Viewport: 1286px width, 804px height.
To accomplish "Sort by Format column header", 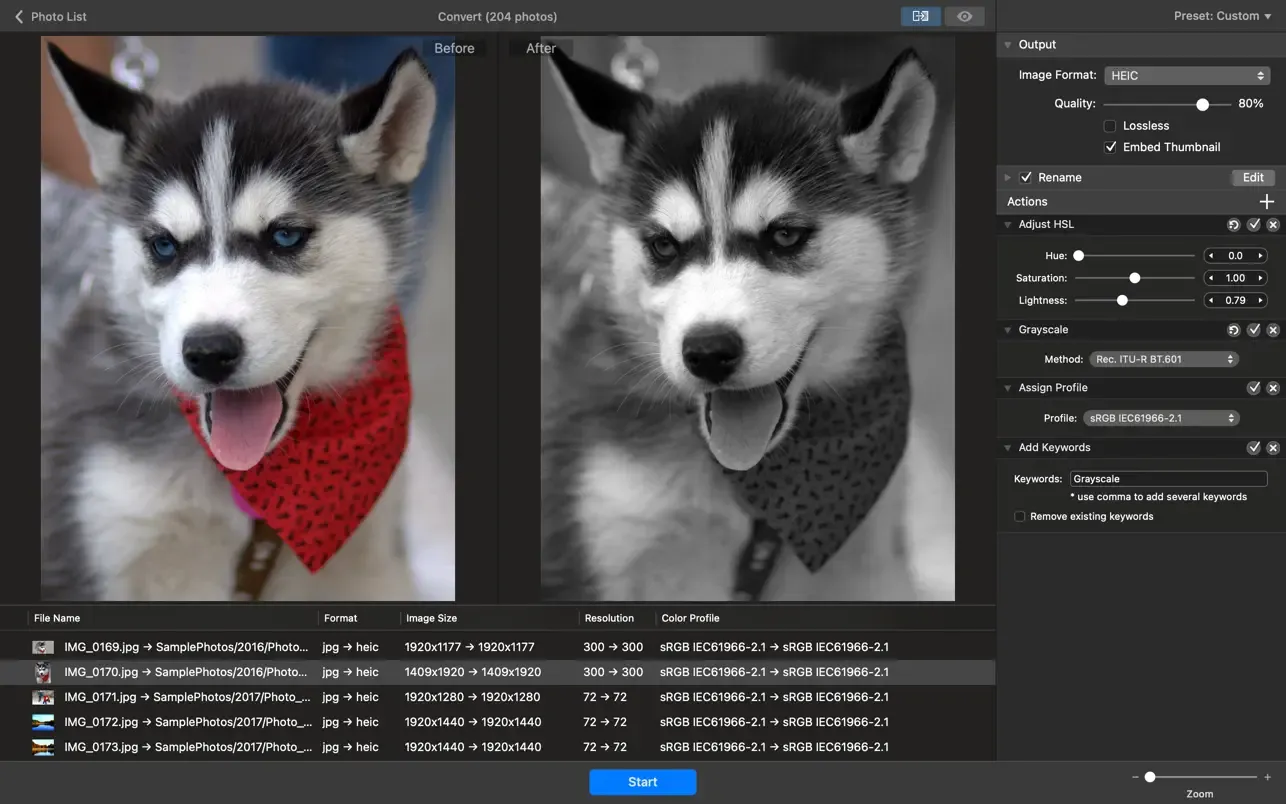I will (340, 618).
